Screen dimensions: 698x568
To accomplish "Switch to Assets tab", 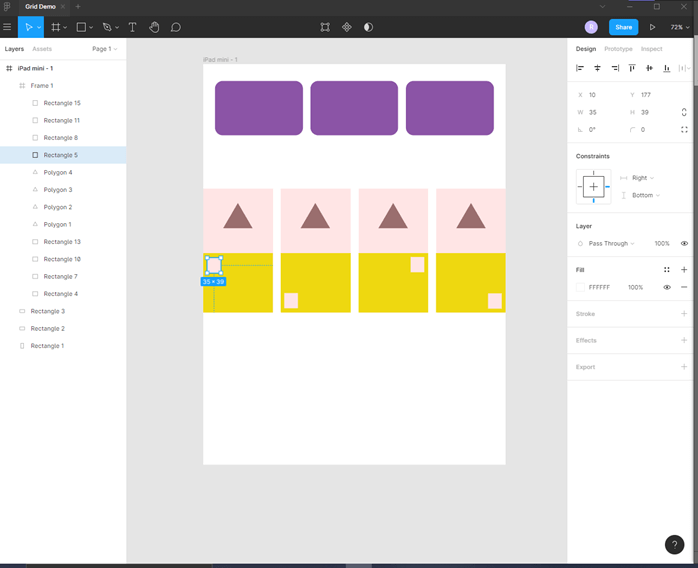I will click(42, 49).
